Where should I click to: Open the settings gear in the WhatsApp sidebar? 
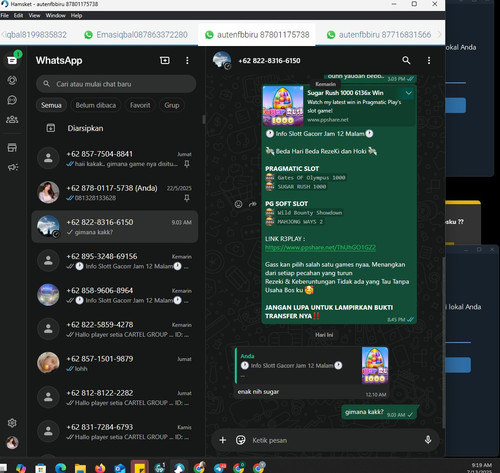coord(12,423)
